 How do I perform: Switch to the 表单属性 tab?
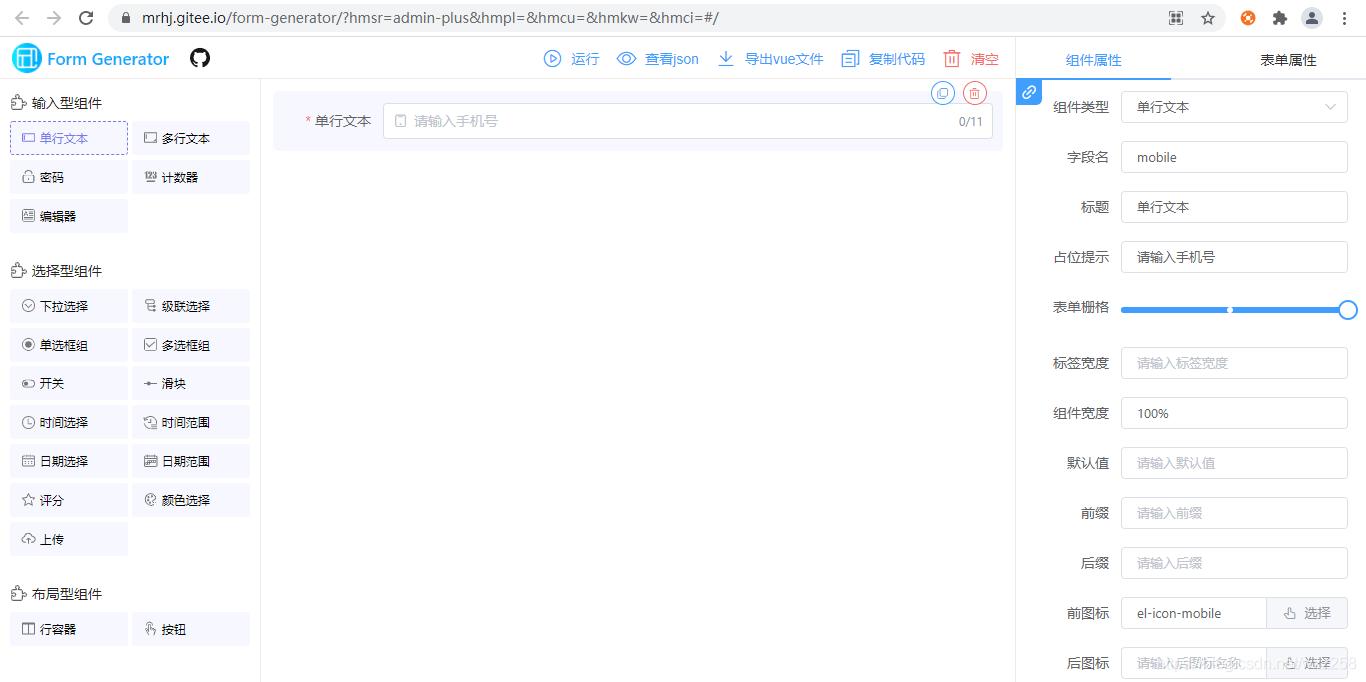click(x=1287, y=59)
